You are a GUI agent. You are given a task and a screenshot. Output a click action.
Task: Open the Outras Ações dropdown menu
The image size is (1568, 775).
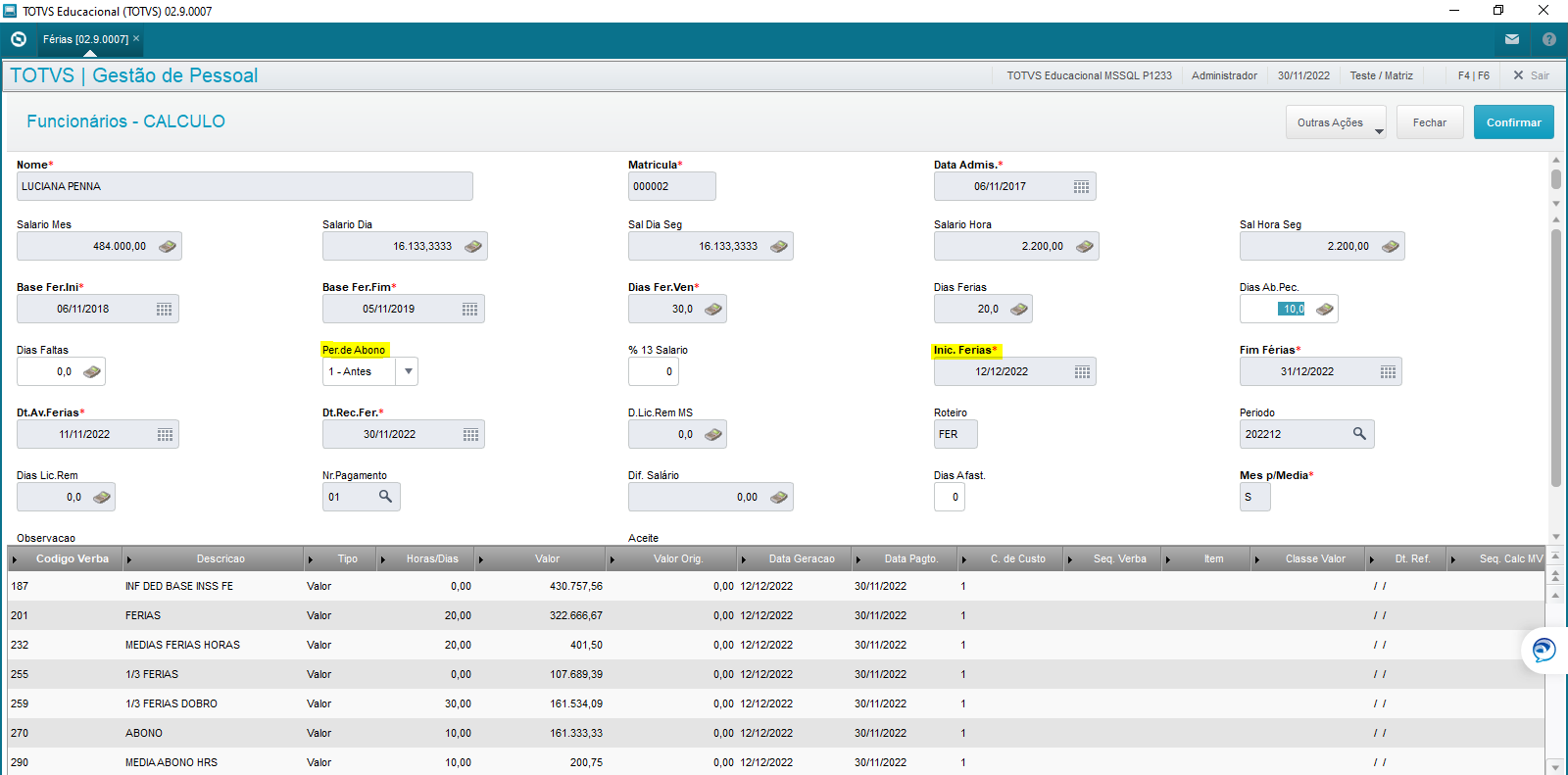click(x=1336, y=122)
